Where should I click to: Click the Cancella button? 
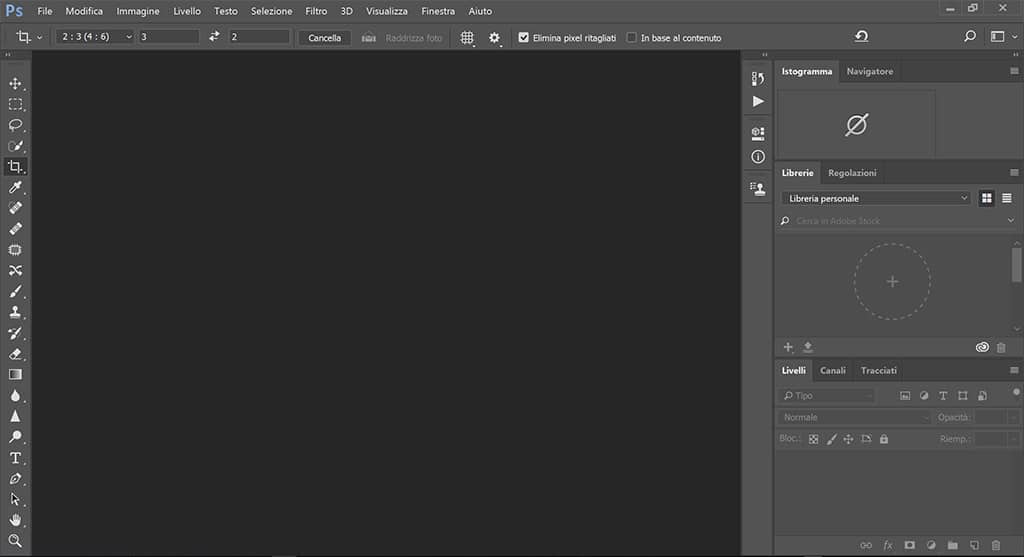point(325,38)
